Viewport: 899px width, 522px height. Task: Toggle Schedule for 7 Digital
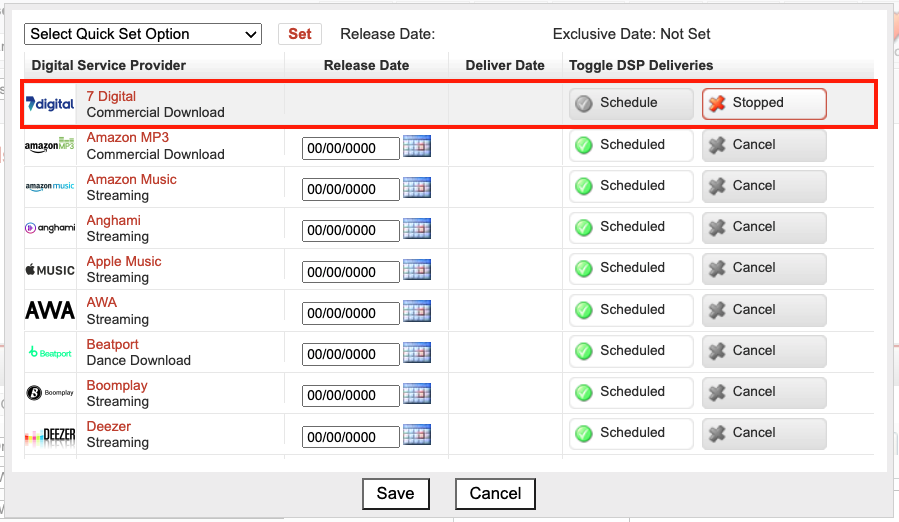click(631, 103)
